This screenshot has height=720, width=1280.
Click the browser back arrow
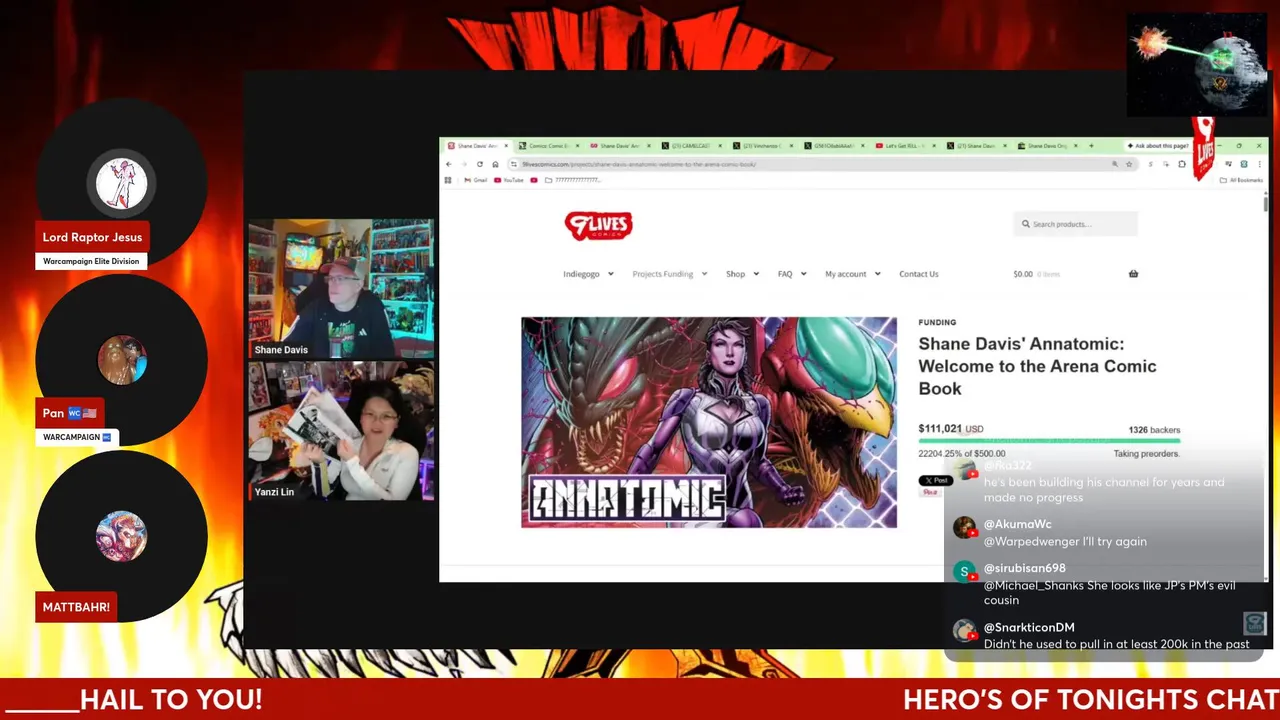[449, 164]
